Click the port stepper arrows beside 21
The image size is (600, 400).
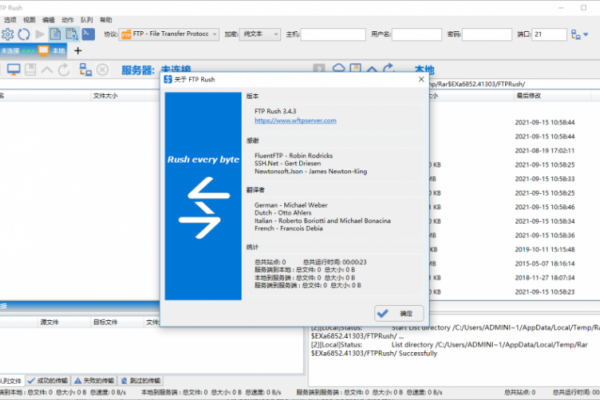pyautogui.click(x=565, y=34)
